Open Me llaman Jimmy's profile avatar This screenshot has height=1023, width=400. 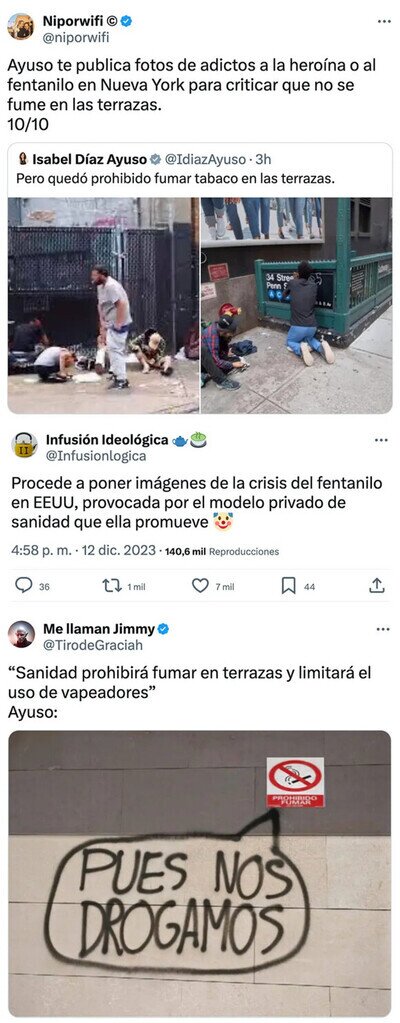22,634
